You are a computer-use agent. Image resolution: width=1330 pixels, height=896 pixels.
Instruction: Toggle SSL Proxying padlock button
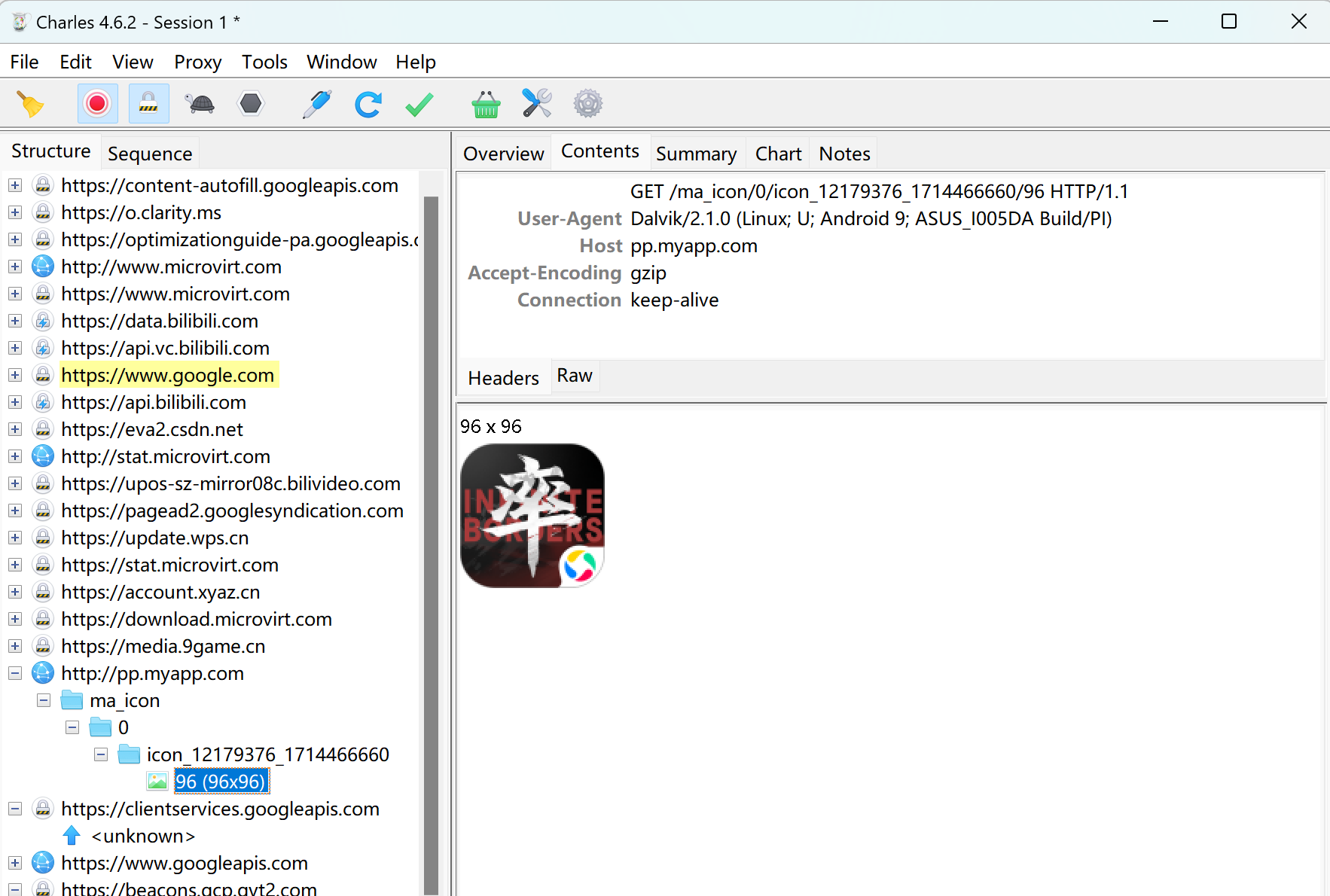pyautogui.click(x=148, y=104)
